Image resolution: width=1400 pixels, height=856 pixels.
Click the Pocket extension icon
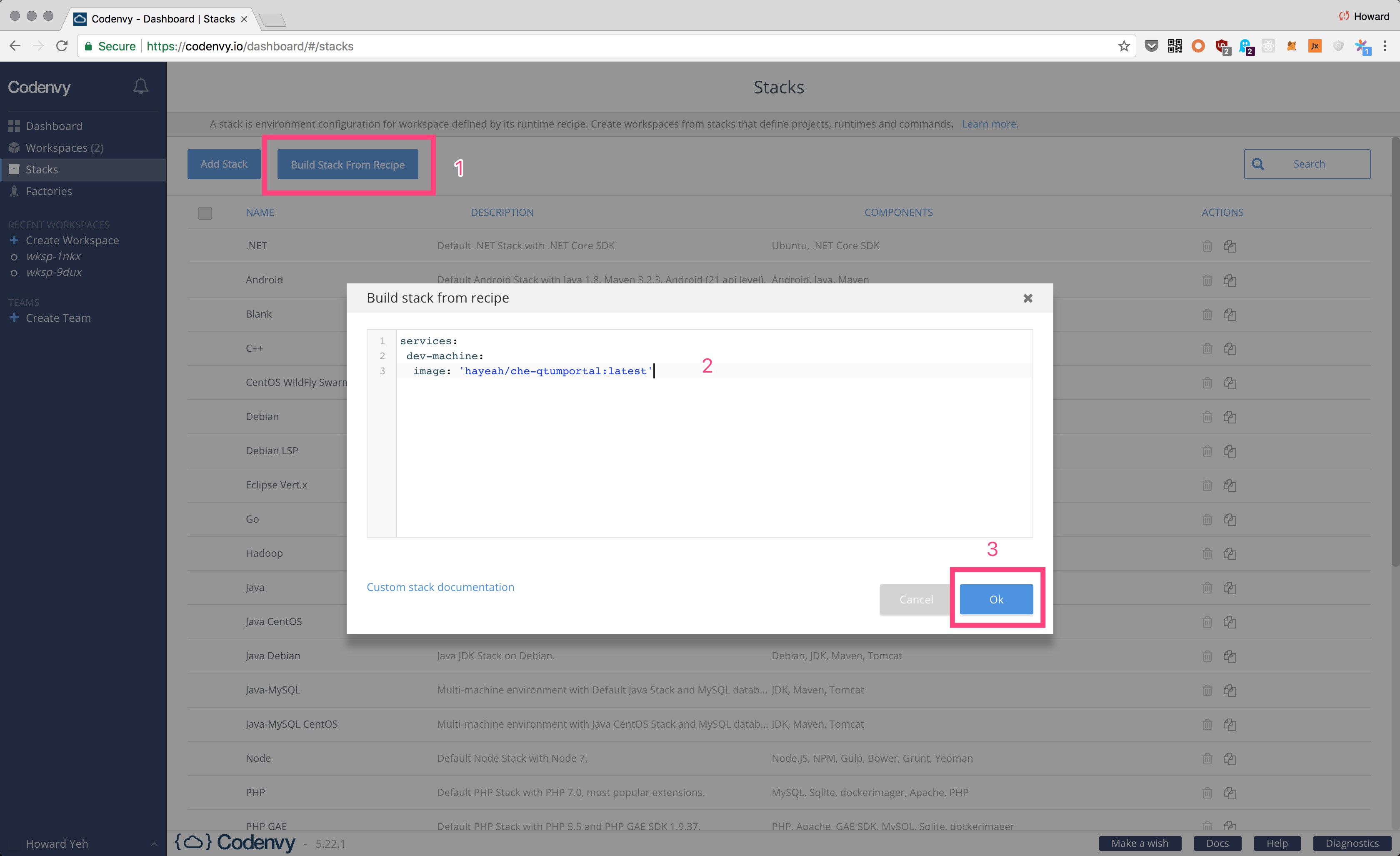click(x=1151, y=46)
